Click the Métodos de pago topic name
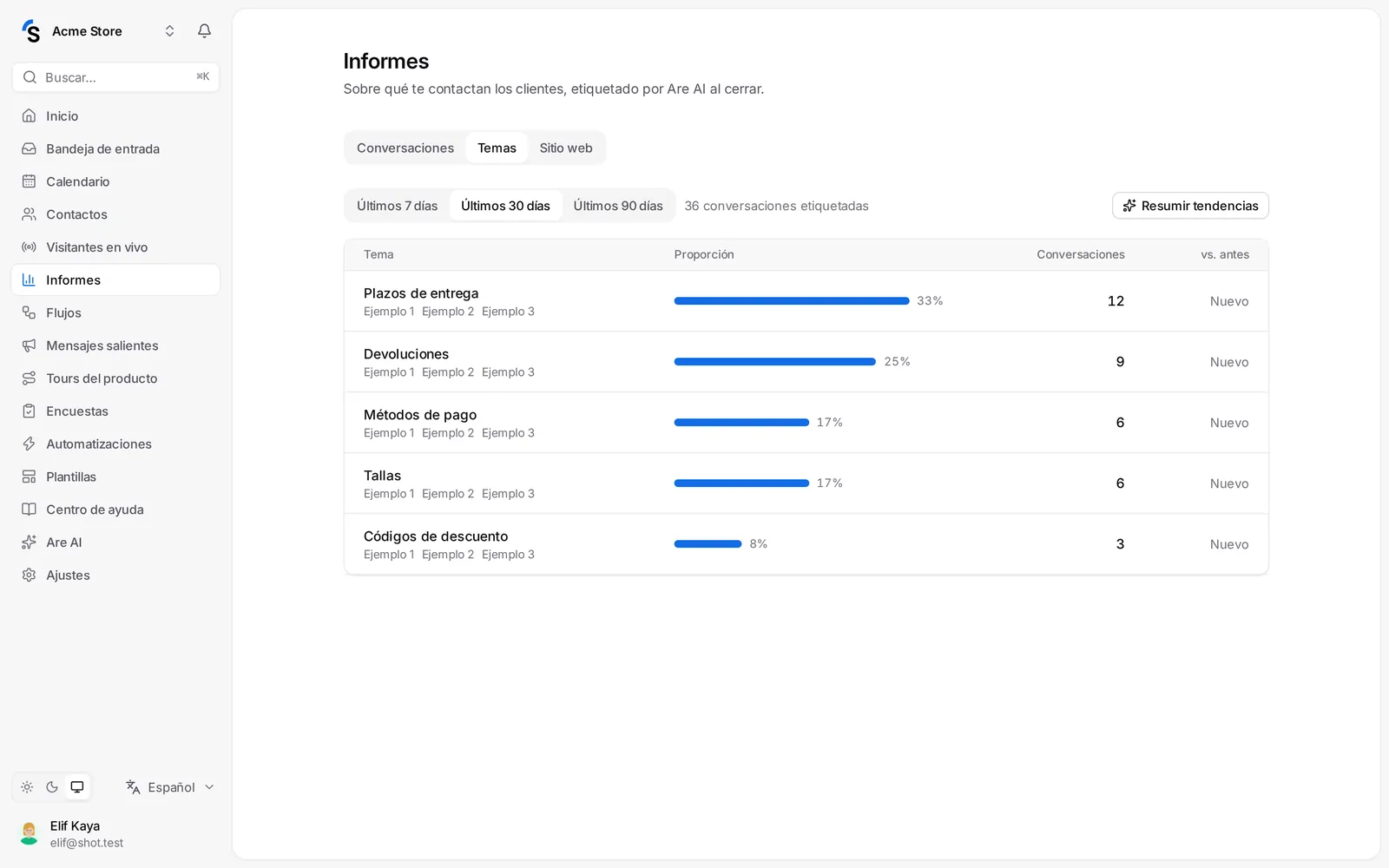The image size is (1389, 868). point(420,415)
